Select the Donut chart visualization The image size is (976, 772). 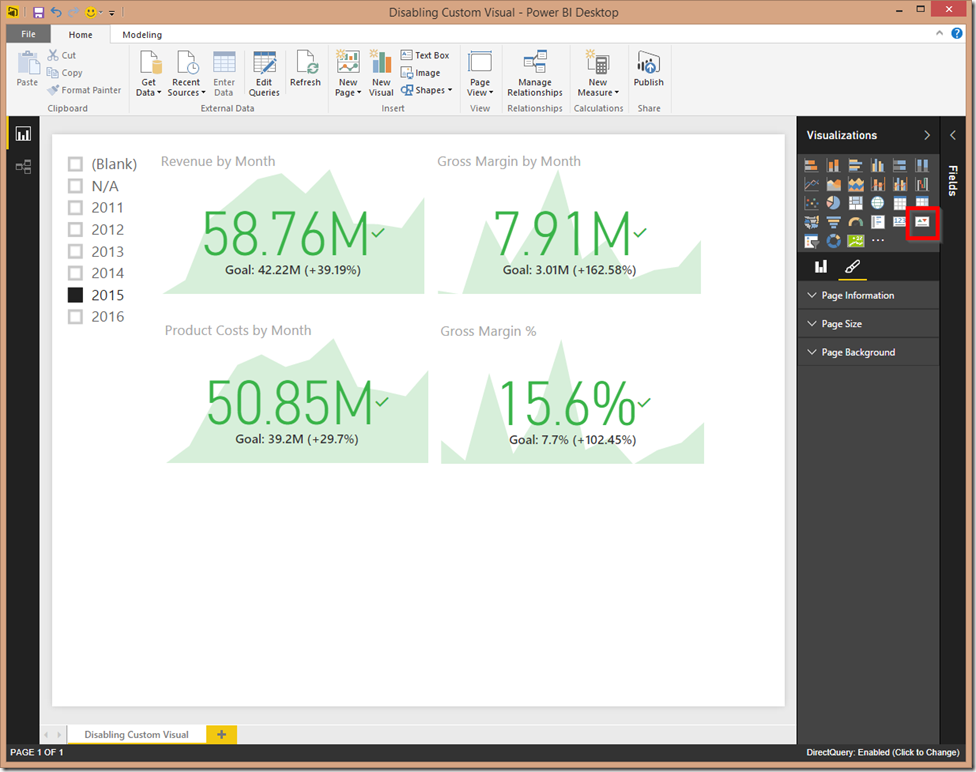click(833, 241)
